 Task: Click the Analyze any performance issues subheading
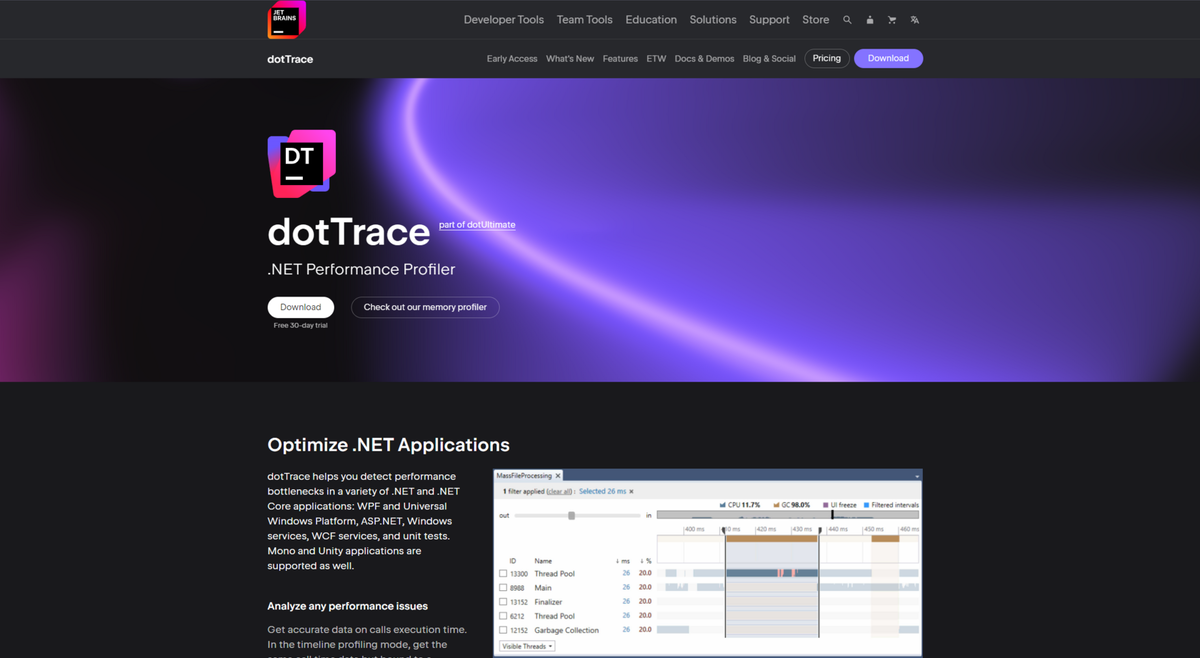point(347,606)
